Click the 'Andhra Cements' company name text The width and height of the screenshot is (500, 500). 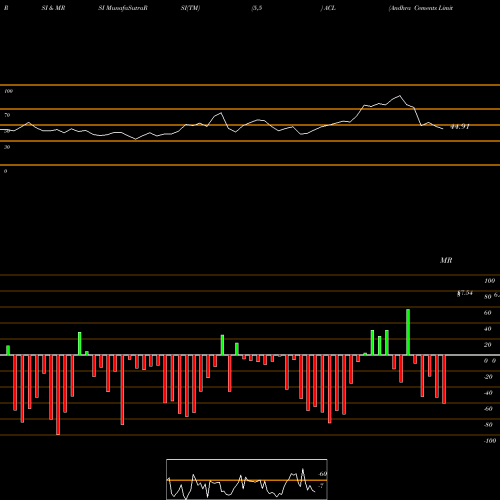tap(413, 8)
